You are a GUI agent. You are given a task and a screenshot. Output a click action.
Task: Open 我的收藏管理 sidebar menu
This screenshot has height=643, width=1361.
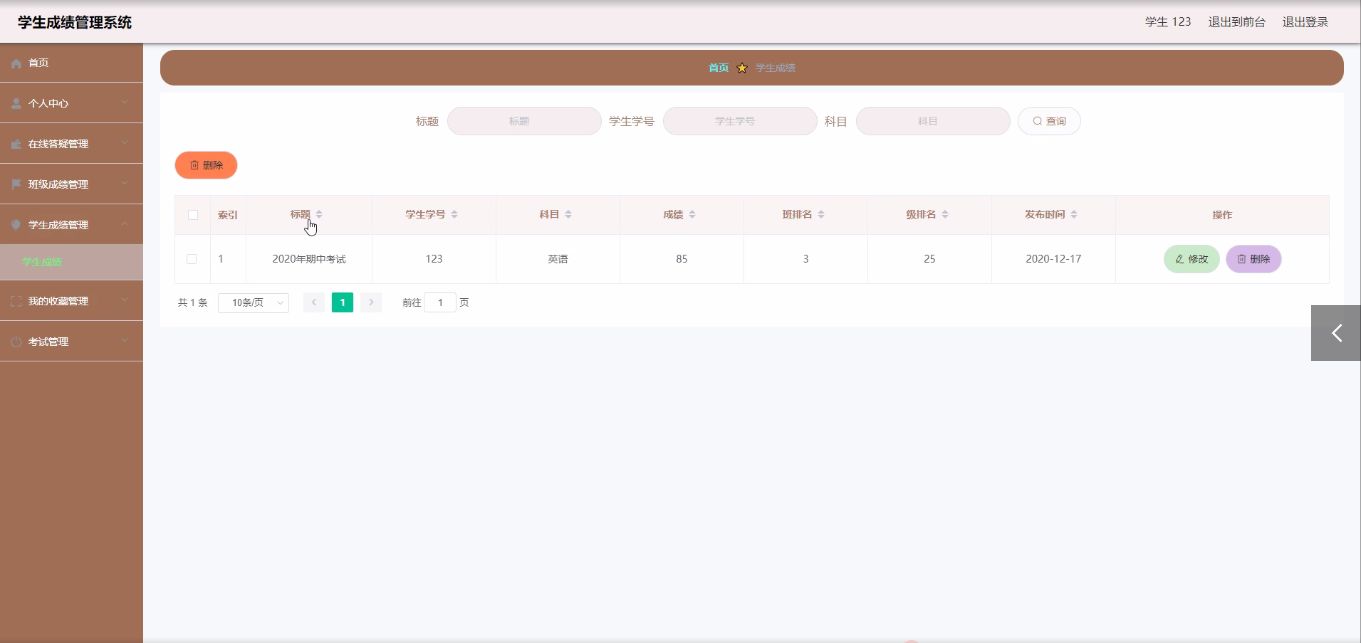click(71, 301)
